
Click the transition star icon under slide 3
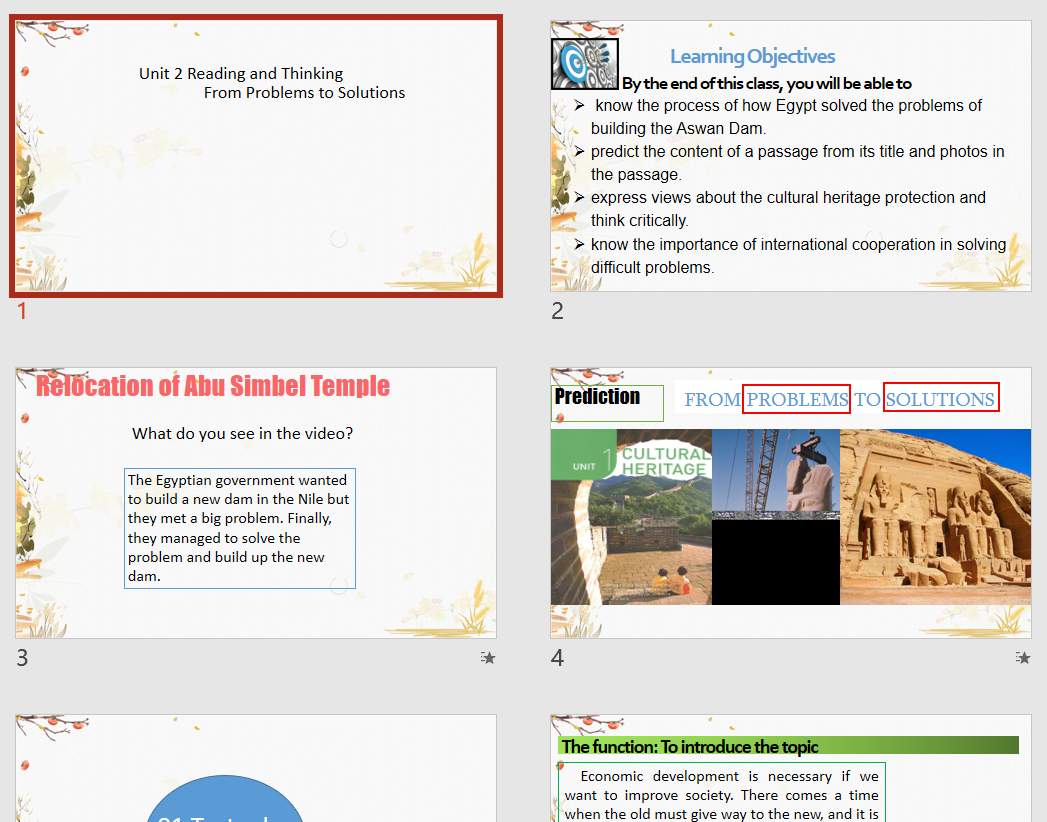coord(488,658)
